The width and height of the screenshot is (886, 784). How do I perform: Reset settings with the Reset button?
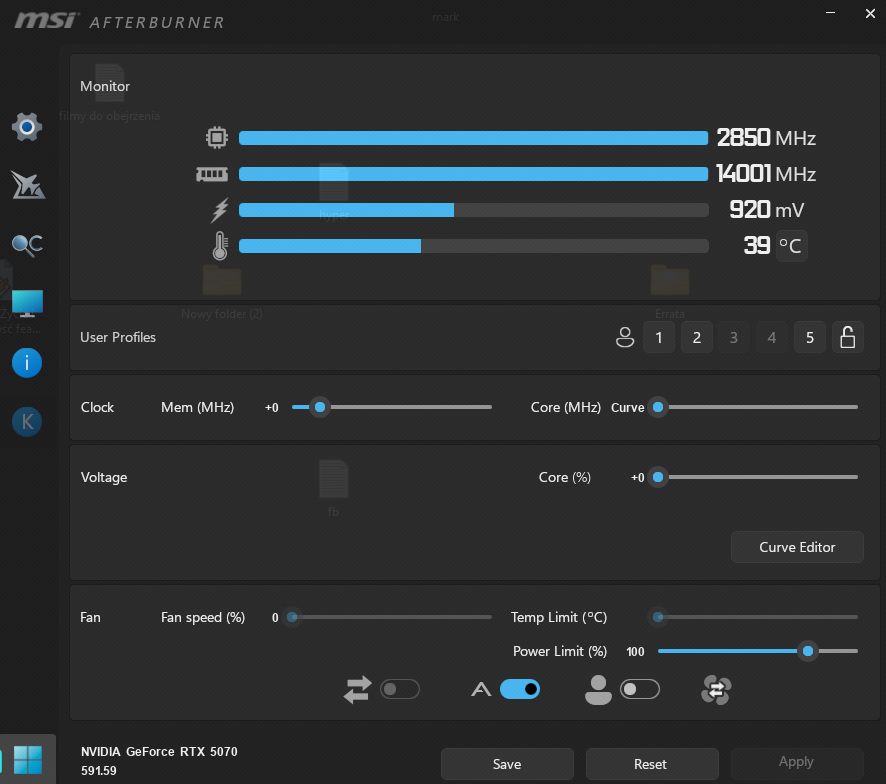pos(651,764)
